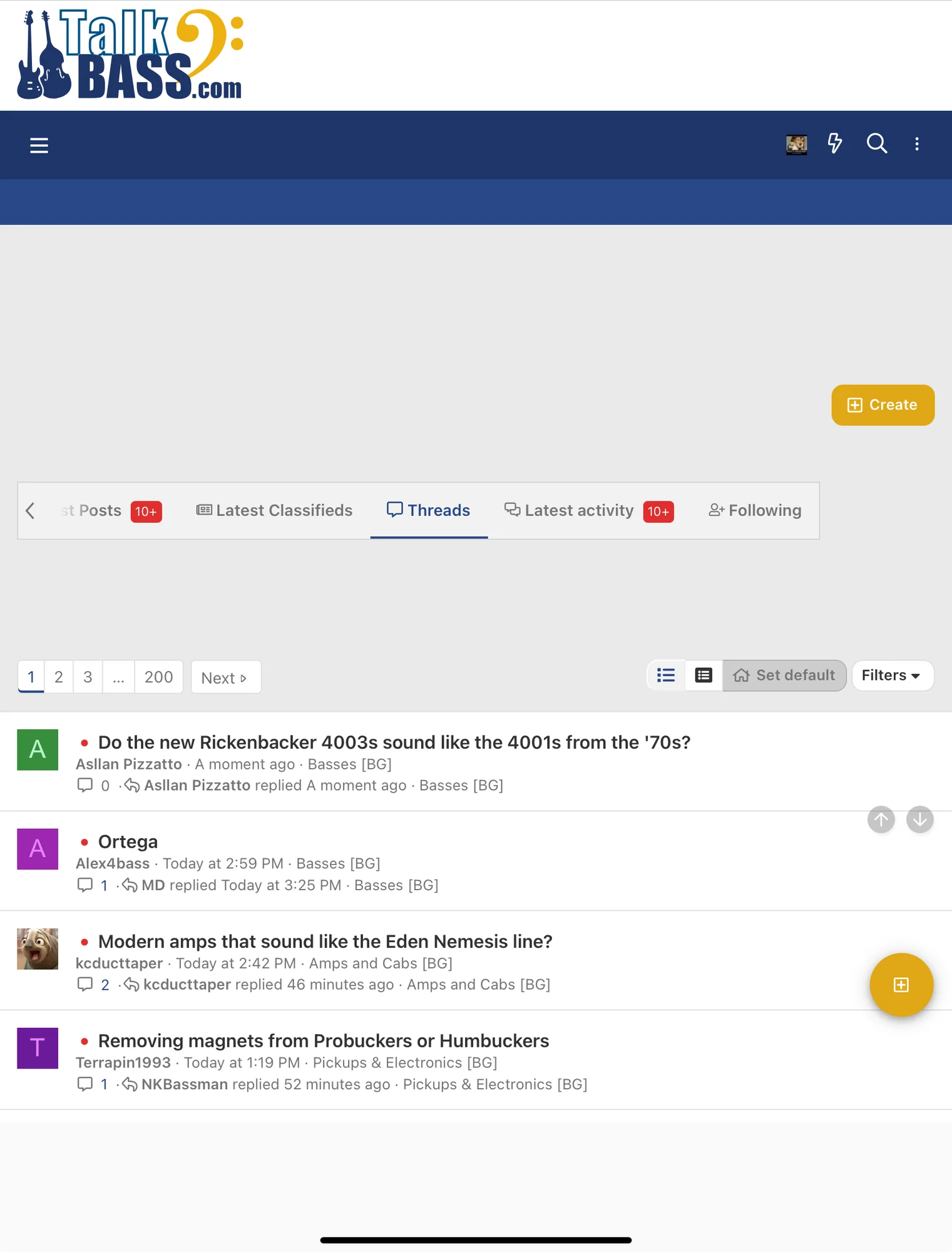The width and height of the screenshot is (952, 1252).
Task: Switch to the expanded list view icon
Action: click(x=704, y=675)
